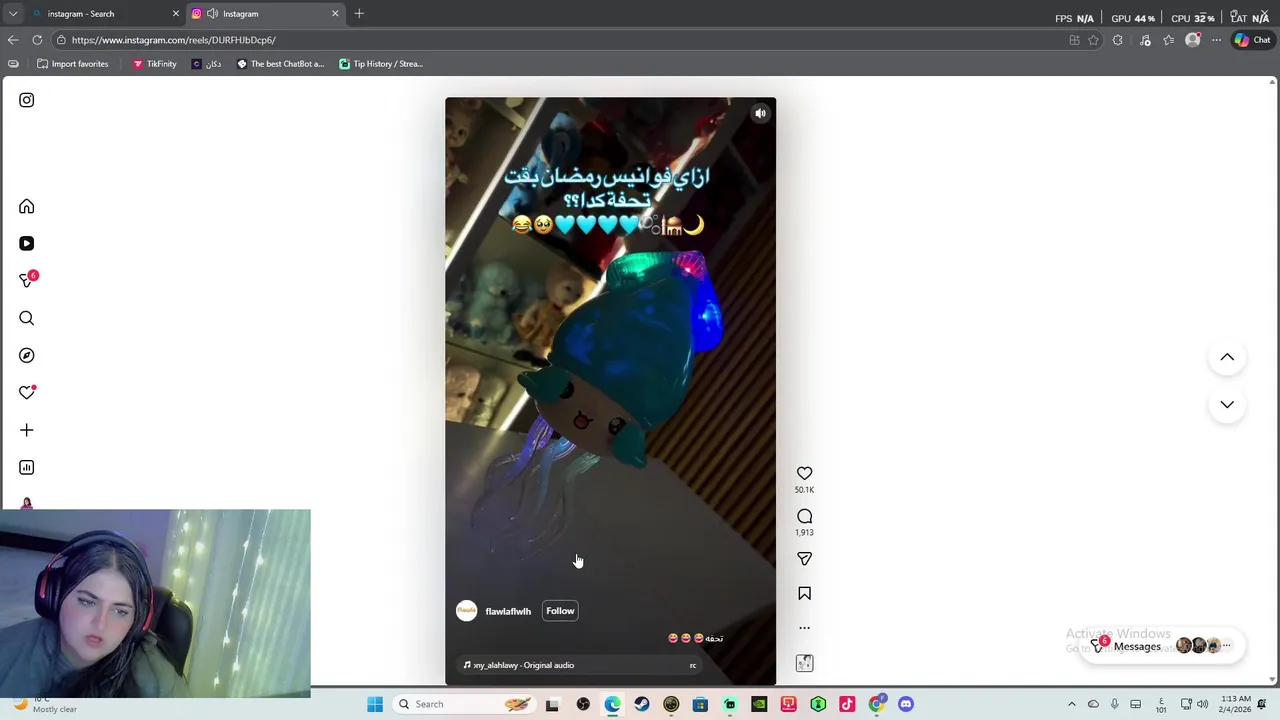Open the دكان bookmark
The width and height of the screenshot is (1280, 720).
(x=206, y=64)
